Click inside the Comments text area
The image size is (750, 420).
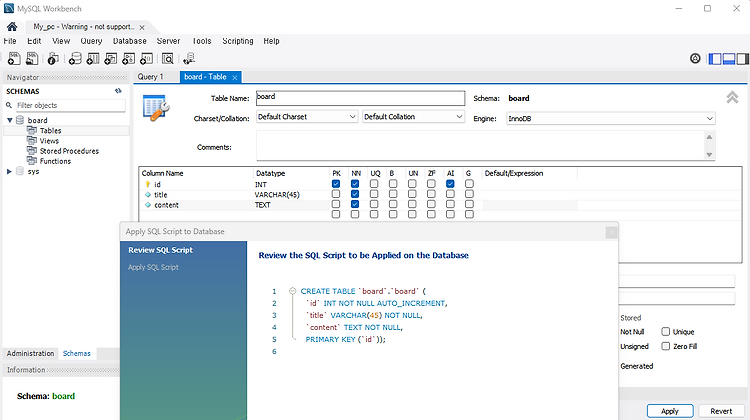[x=481, y=146]
